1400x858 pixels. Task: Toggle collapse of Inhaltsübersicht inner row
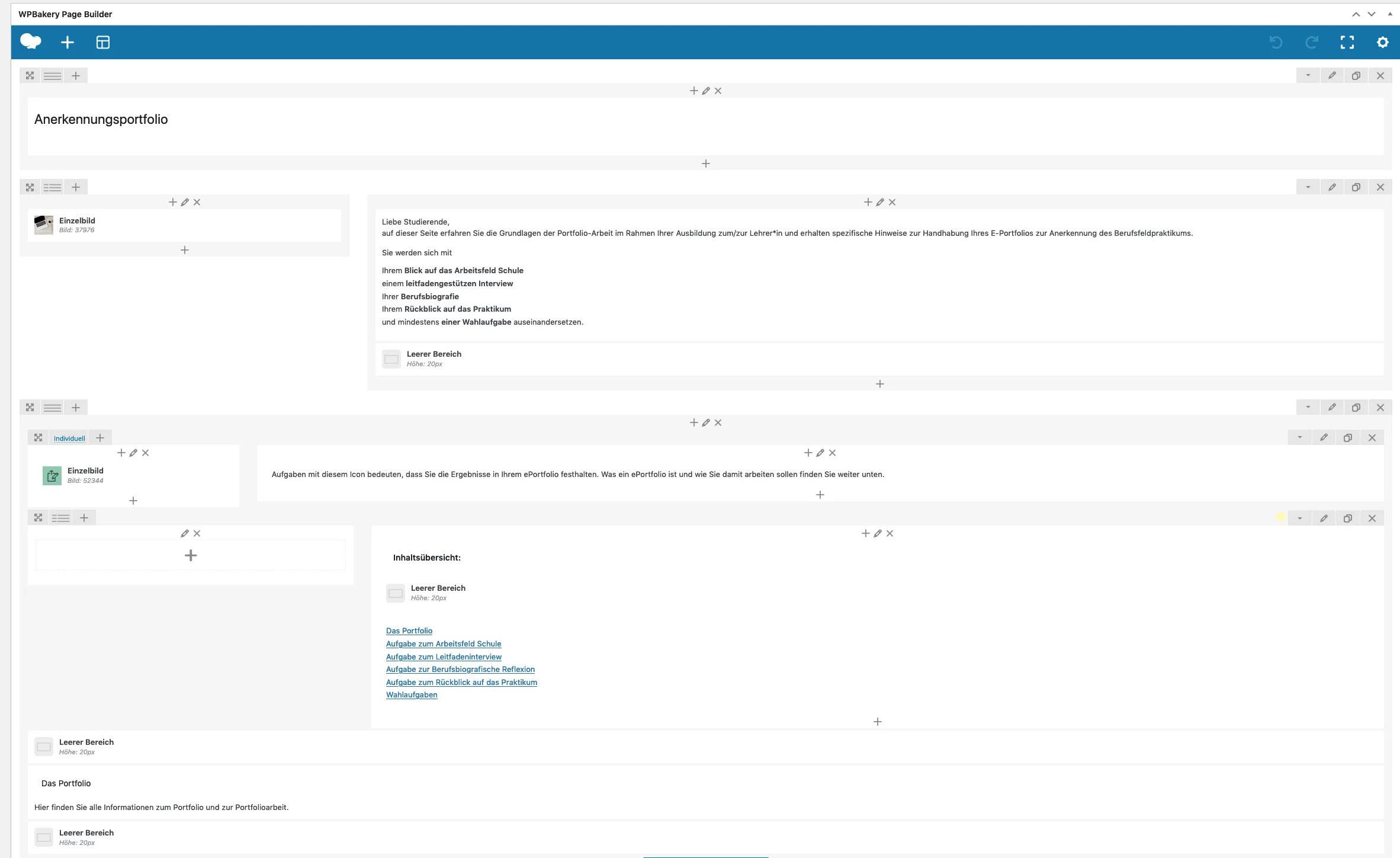point(1299,518)
